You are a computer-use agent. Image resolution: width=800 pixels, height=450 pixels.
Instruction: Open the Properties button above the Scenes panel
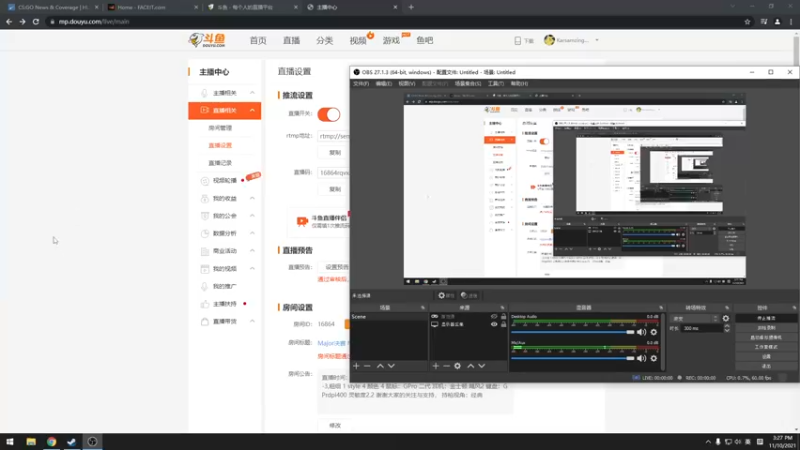pos(446,295)
